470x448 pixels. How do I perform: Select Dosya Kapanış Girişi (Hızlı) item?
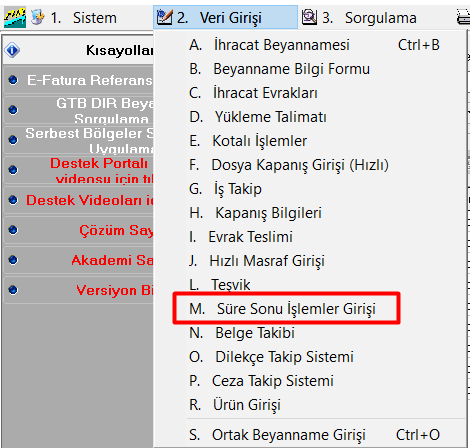coord(289,165)
